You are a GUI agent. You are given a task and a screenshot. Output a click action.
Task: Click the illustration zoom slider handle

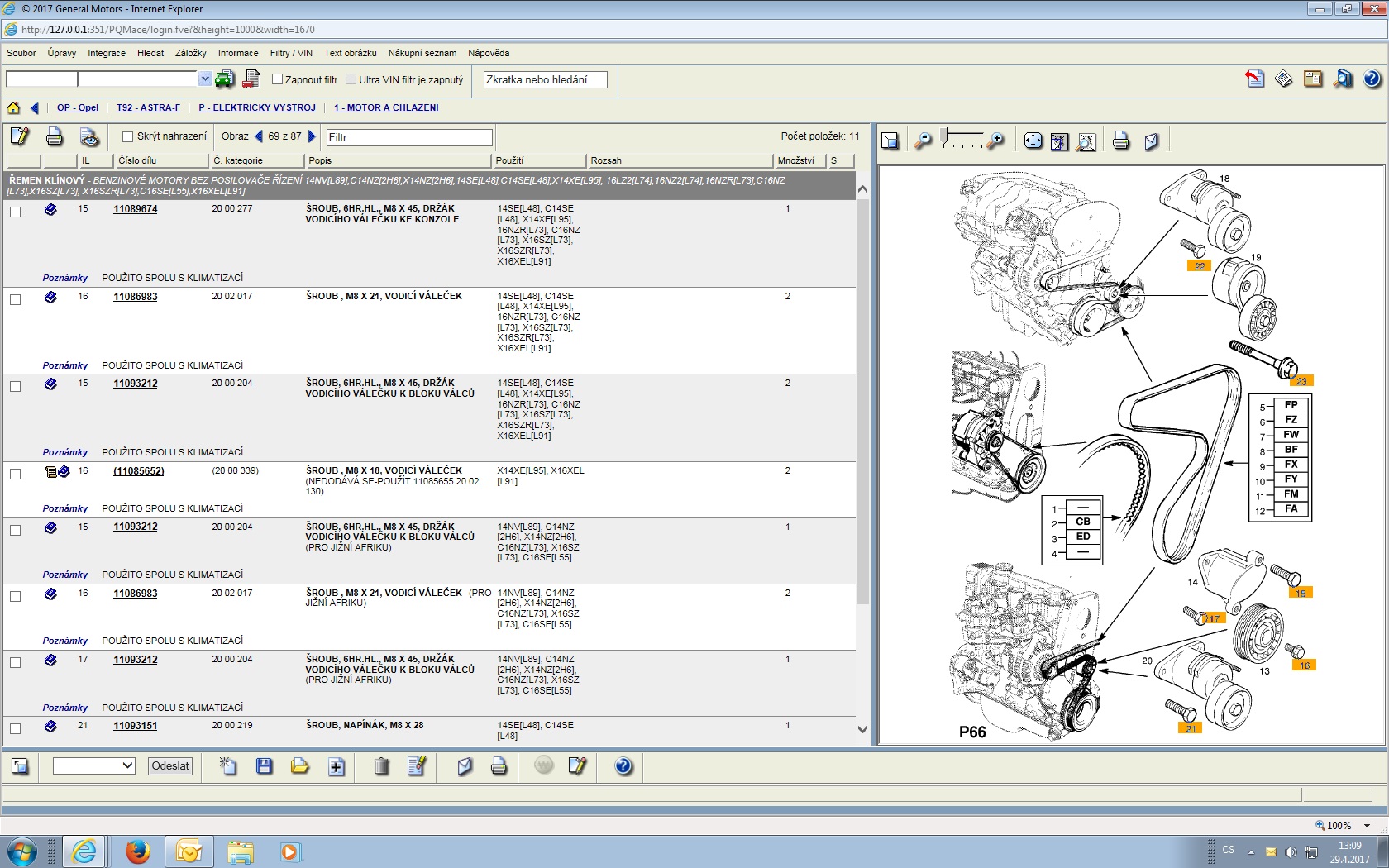coord(943,136)
